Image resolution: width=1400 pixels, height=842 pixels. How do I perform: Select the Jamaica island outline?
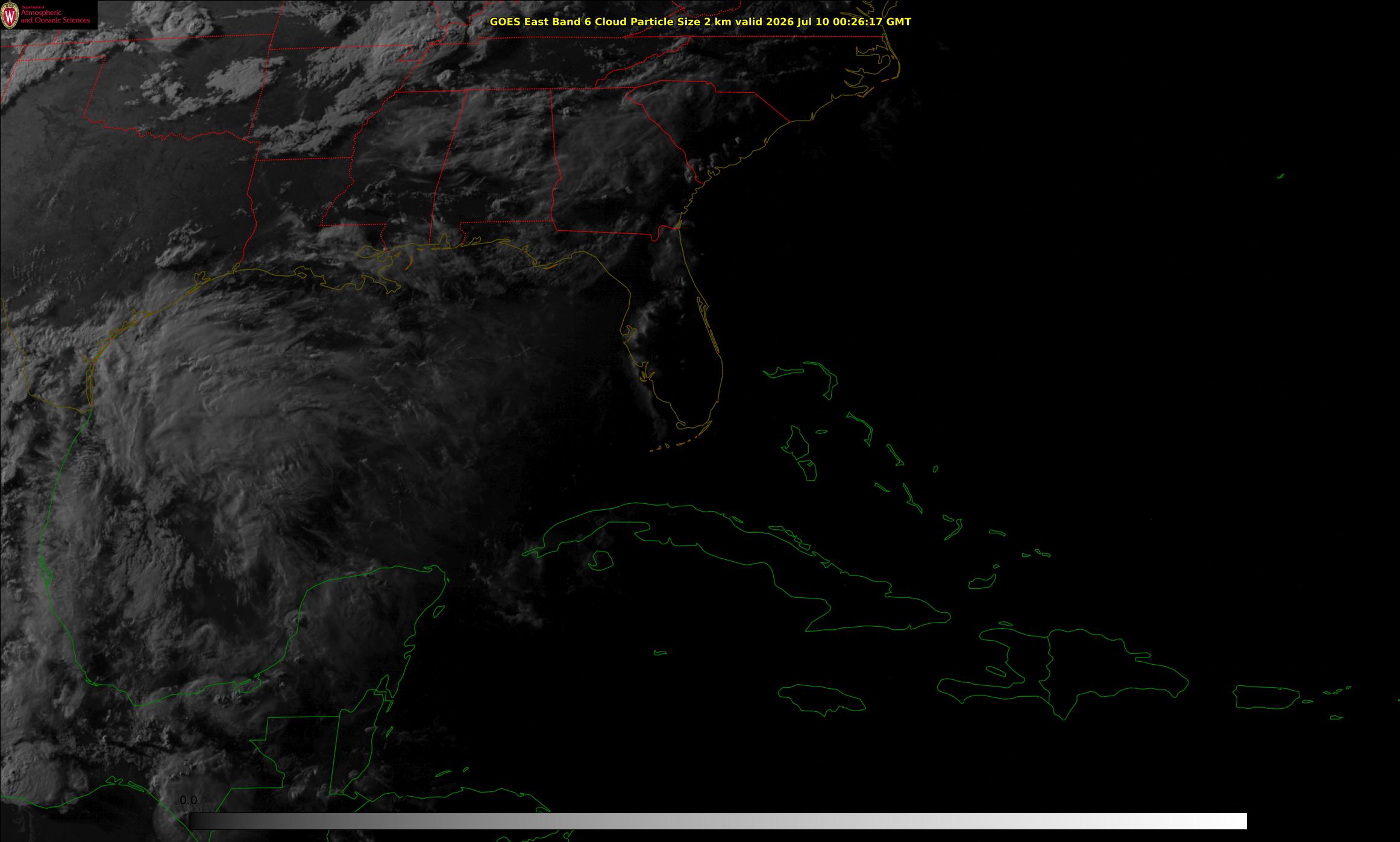[x=821, y=699]
